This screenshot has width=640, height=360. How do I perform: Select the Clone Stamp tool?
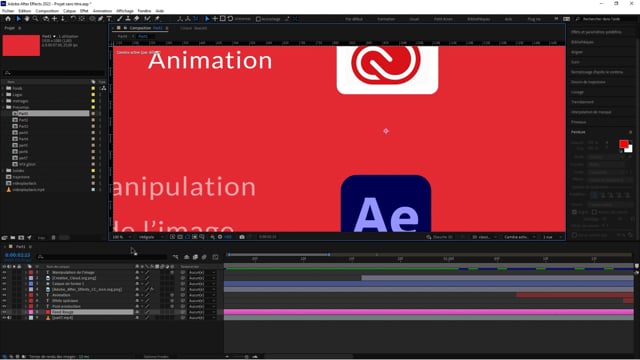point(128,19)
